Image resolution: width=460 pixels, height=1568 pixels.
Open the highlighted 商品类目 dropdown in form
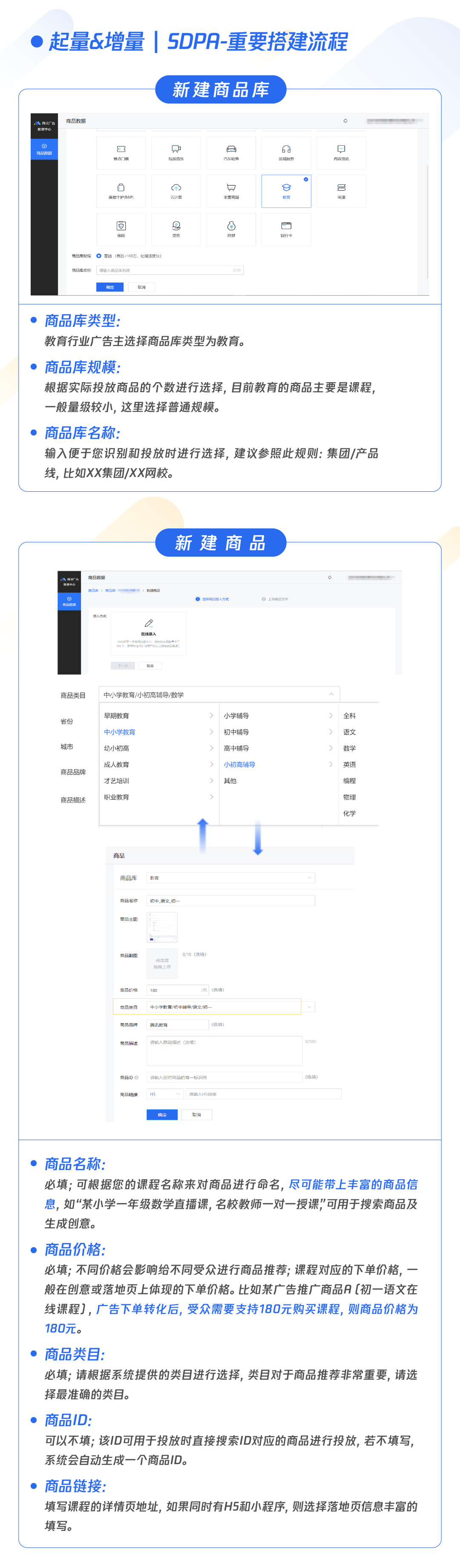(x=230, y=1007)
